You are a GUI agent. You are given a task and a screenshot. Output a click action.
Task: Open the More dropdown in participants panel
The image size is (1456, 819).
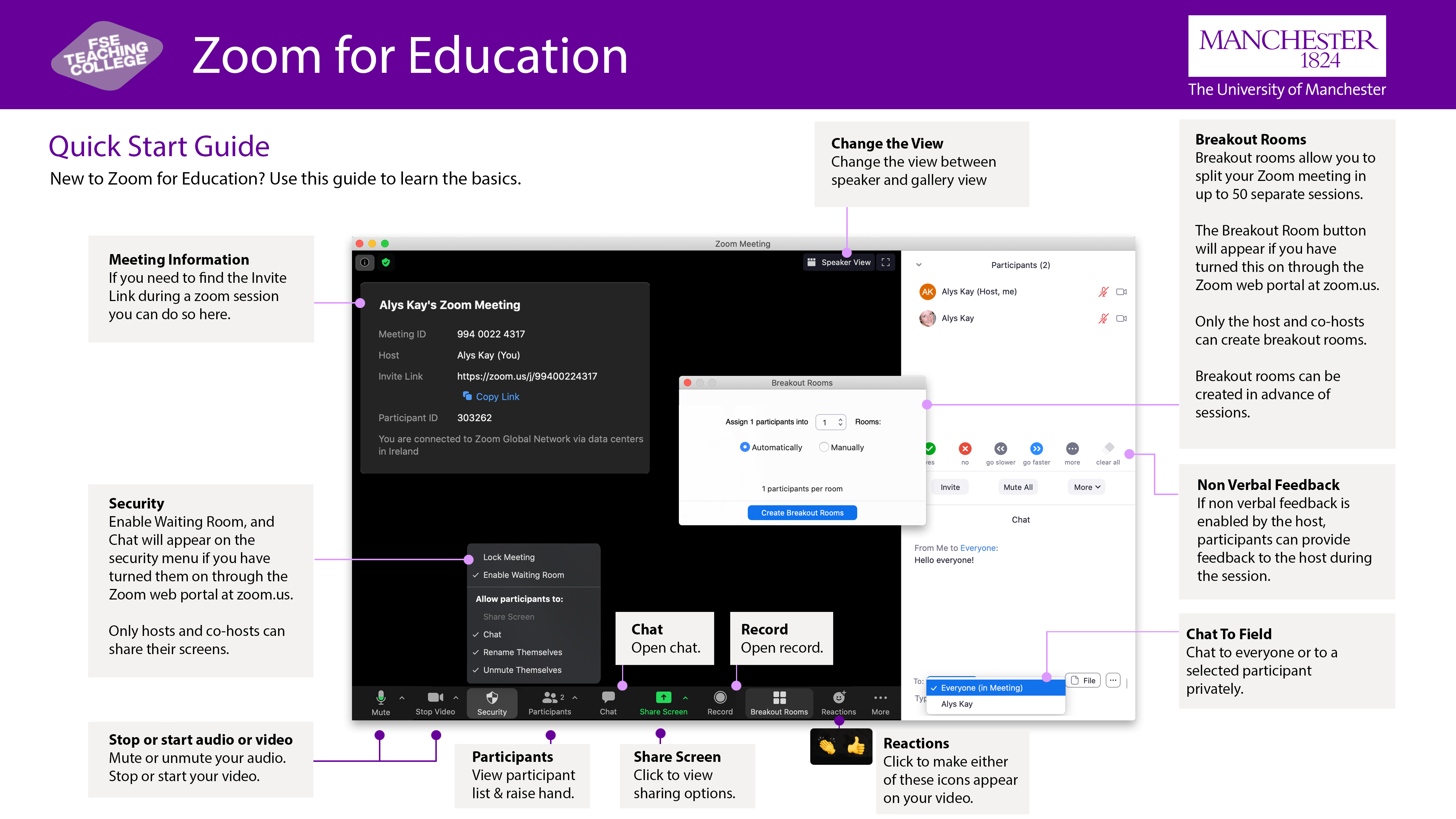[1086, 487]
